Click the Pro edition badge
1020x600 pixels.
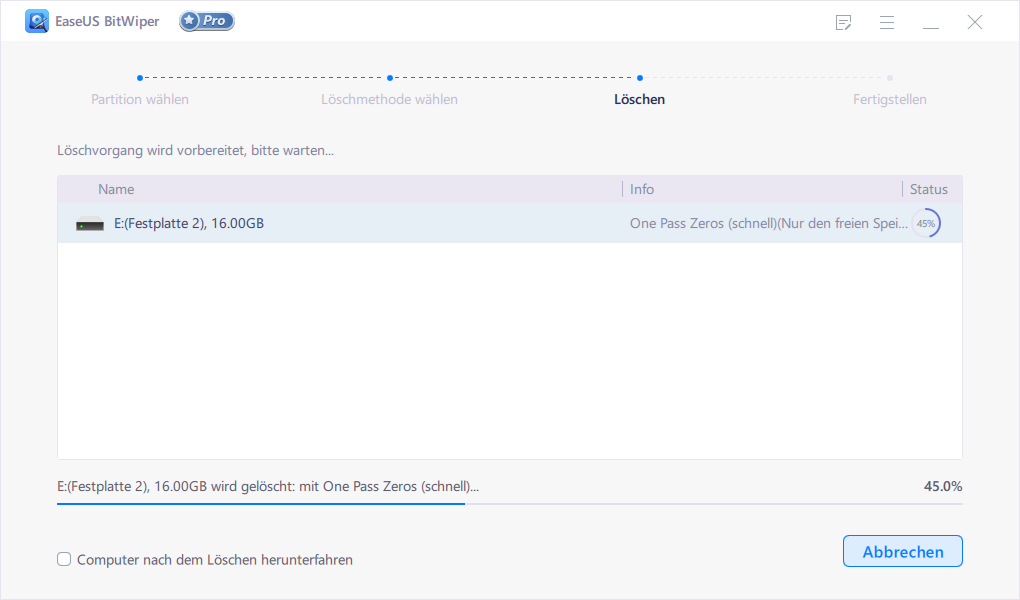(x=207, y=21)
